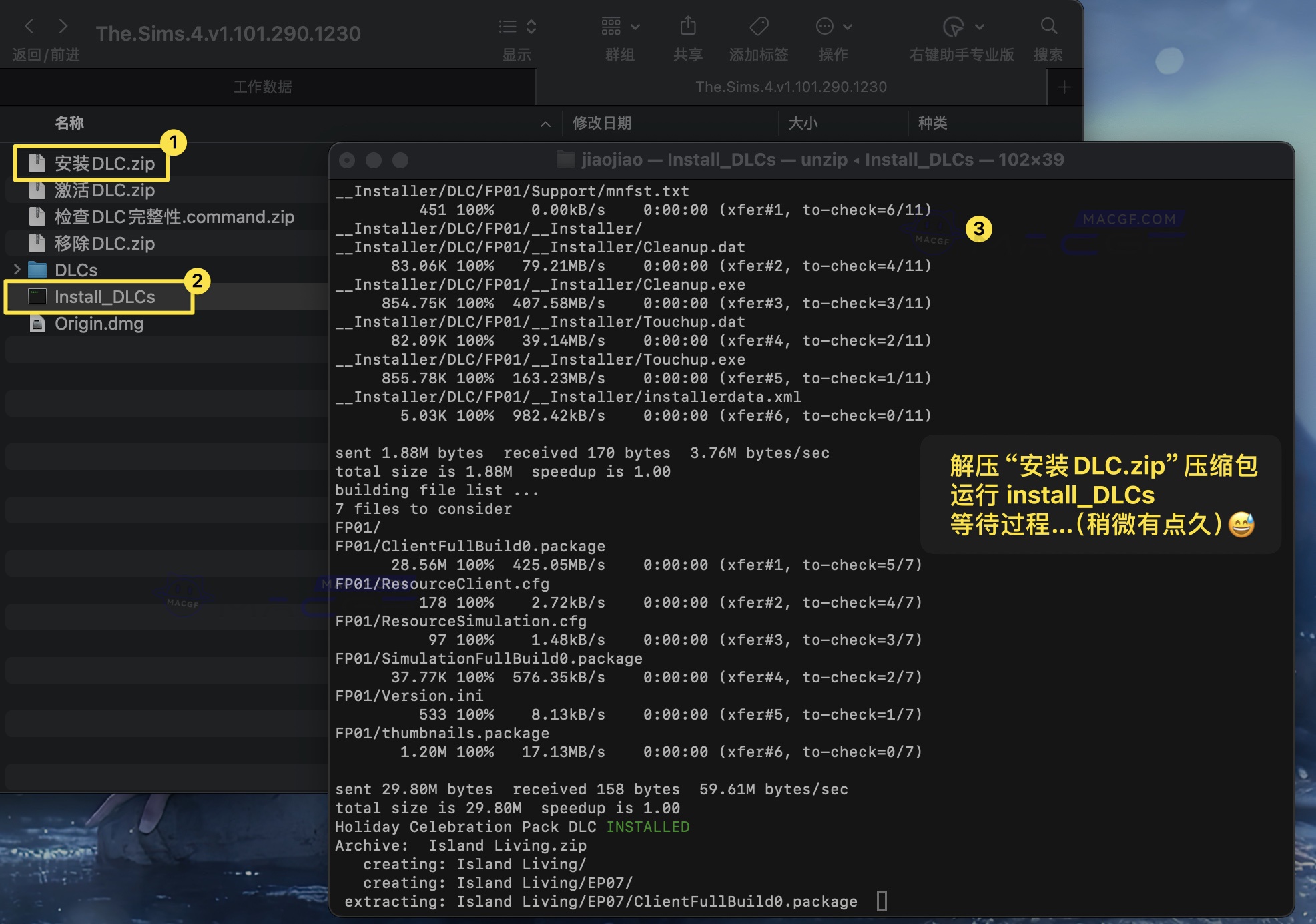Click the back navigation arrow
The image size is (1316, 924).
tap(29, 26)
